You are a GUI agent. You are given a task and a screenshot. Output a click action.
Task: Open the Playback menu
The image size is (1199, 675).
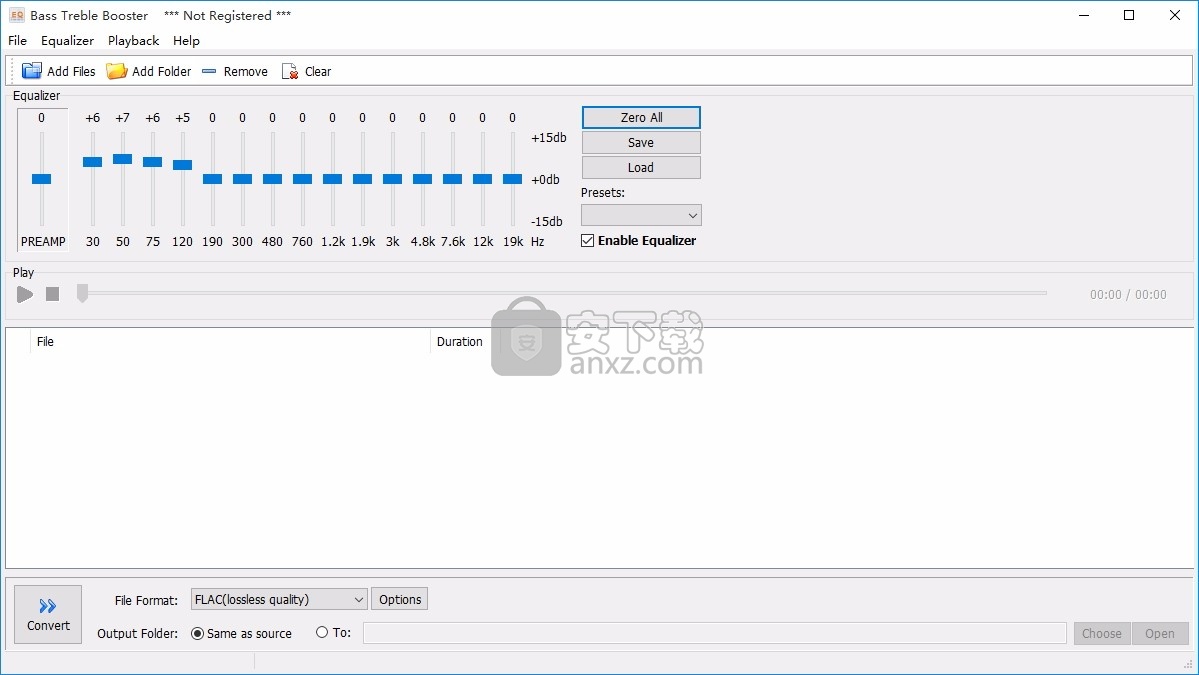tap(133, 41)
